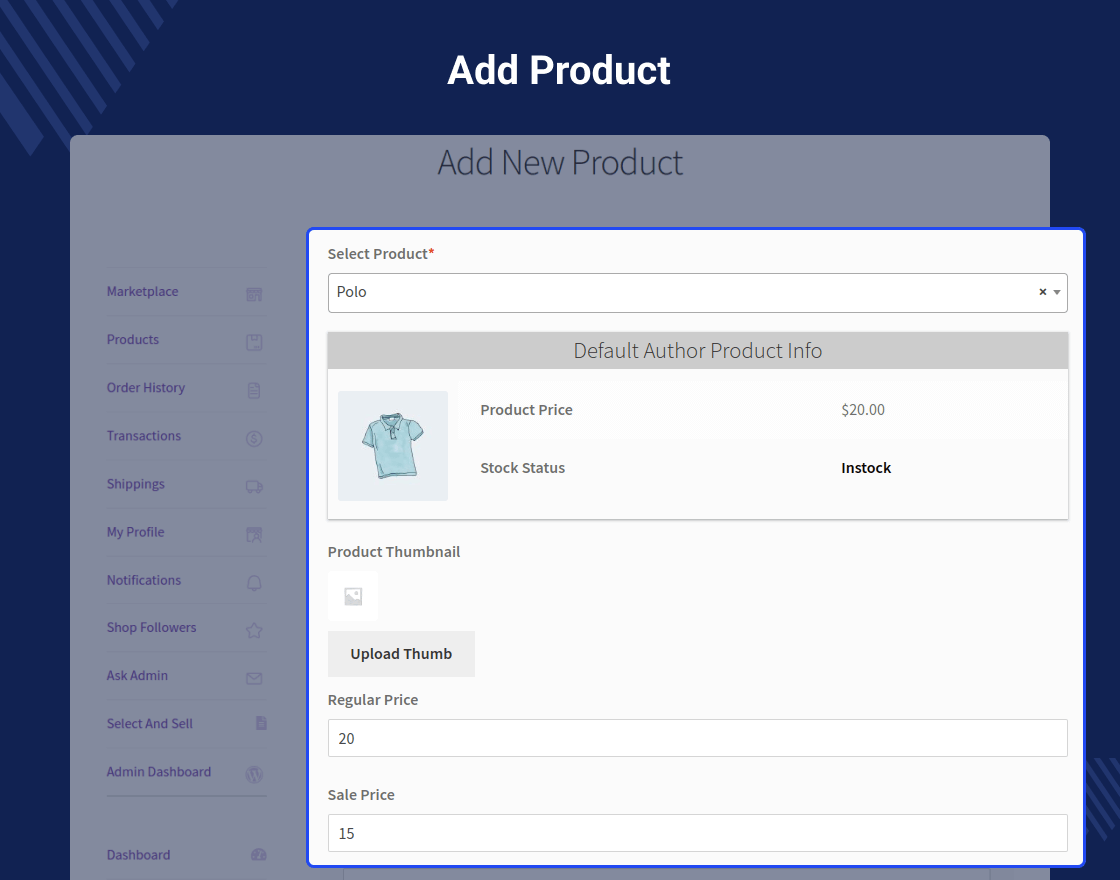The width and height of the screenshot is (1120, 880).
Task: Click the Upload Thumb button
Action: (x=401, y=654)
